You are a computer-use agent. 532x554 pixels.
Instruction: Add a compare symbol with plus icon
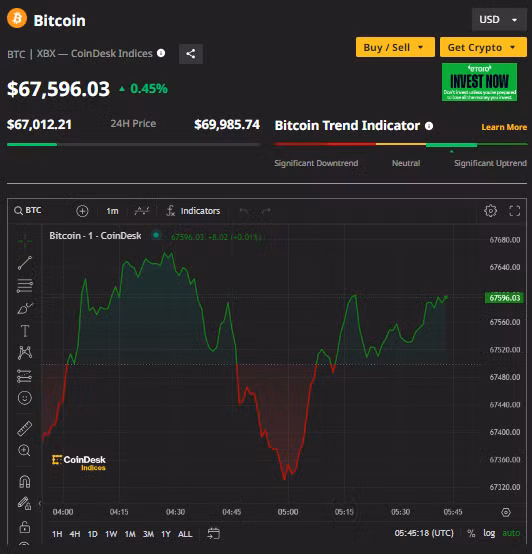pos(82,211)
